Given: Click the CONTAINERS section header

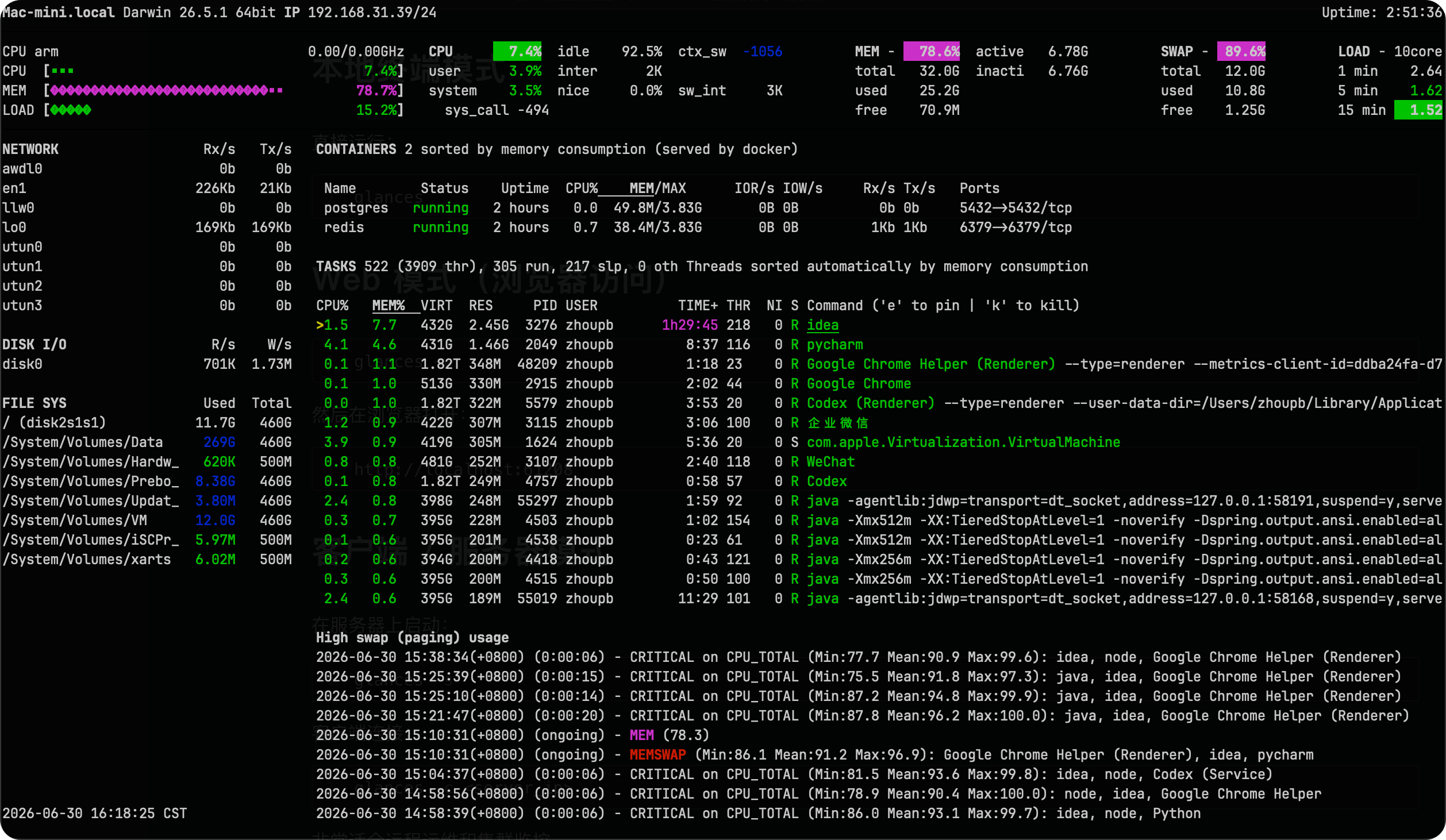Looking at the screenshot, I should coord(356,149).
